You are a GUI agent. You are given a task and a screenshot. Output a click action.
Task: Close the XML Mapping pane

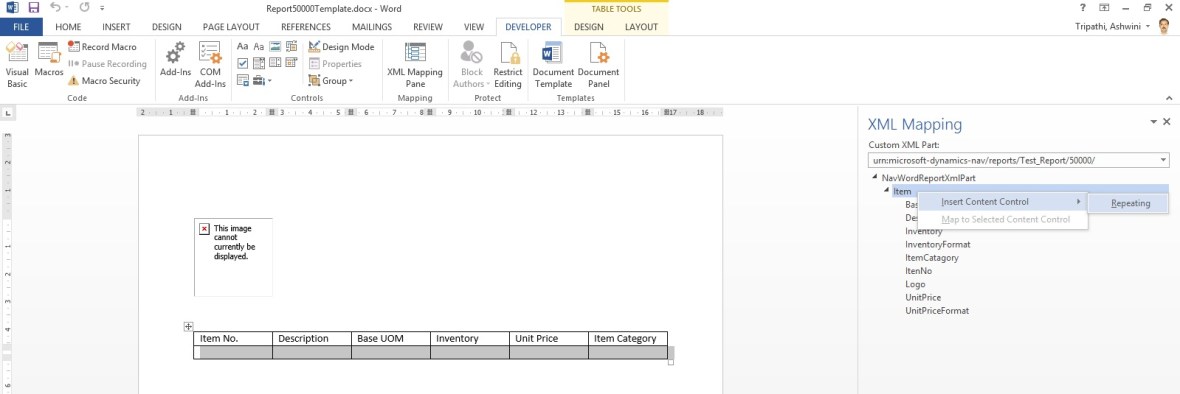pos(1166,122)
